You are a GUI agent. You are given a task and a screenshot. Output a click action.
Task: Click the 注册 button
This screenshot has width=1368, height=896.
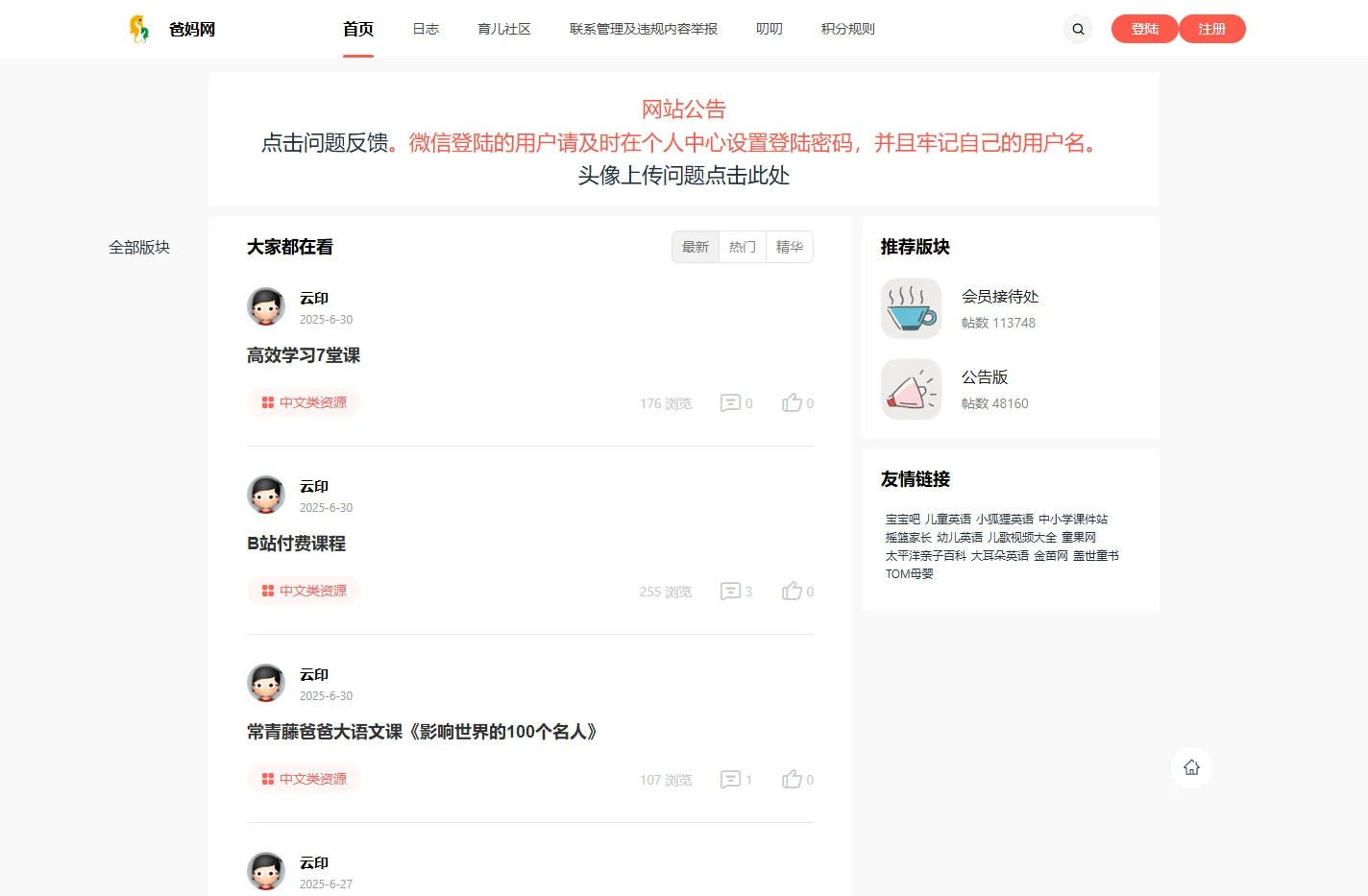tap(1212, 29)
